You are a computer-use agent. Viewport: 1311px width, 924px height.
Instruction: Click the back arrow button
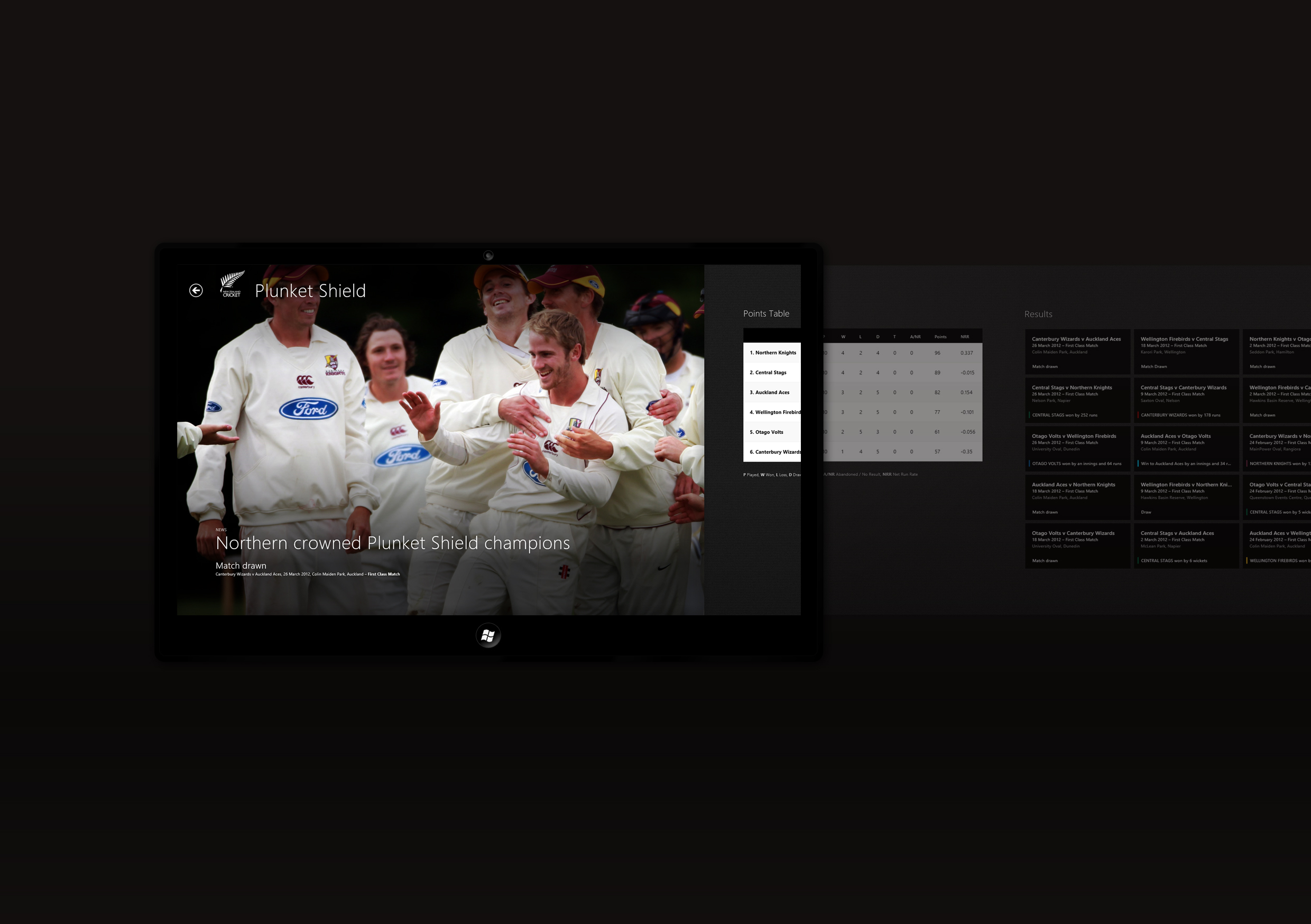tap(196, 291)
